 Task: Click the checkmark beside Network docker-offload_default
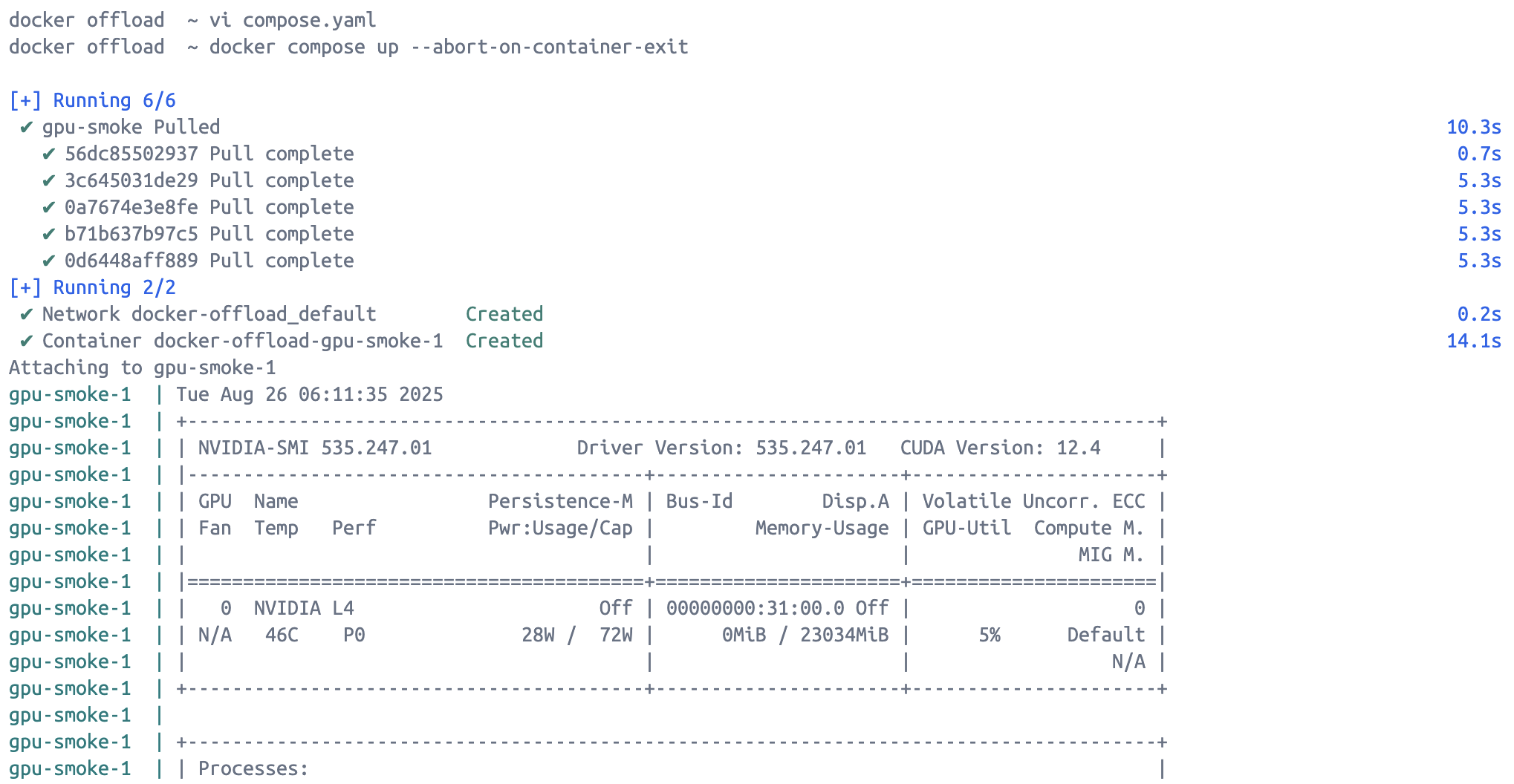[26, 314]
